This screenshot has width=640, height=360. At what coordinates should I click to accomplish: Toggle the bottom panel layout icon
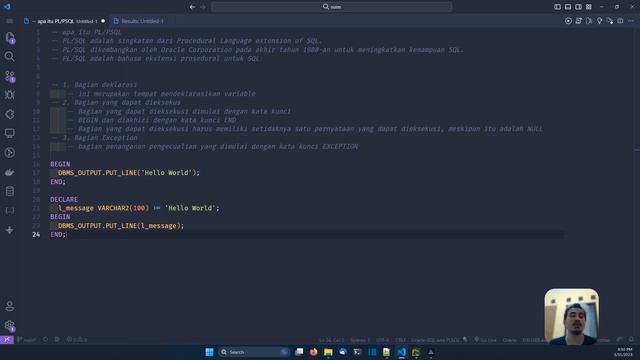(x=568, y=7)
